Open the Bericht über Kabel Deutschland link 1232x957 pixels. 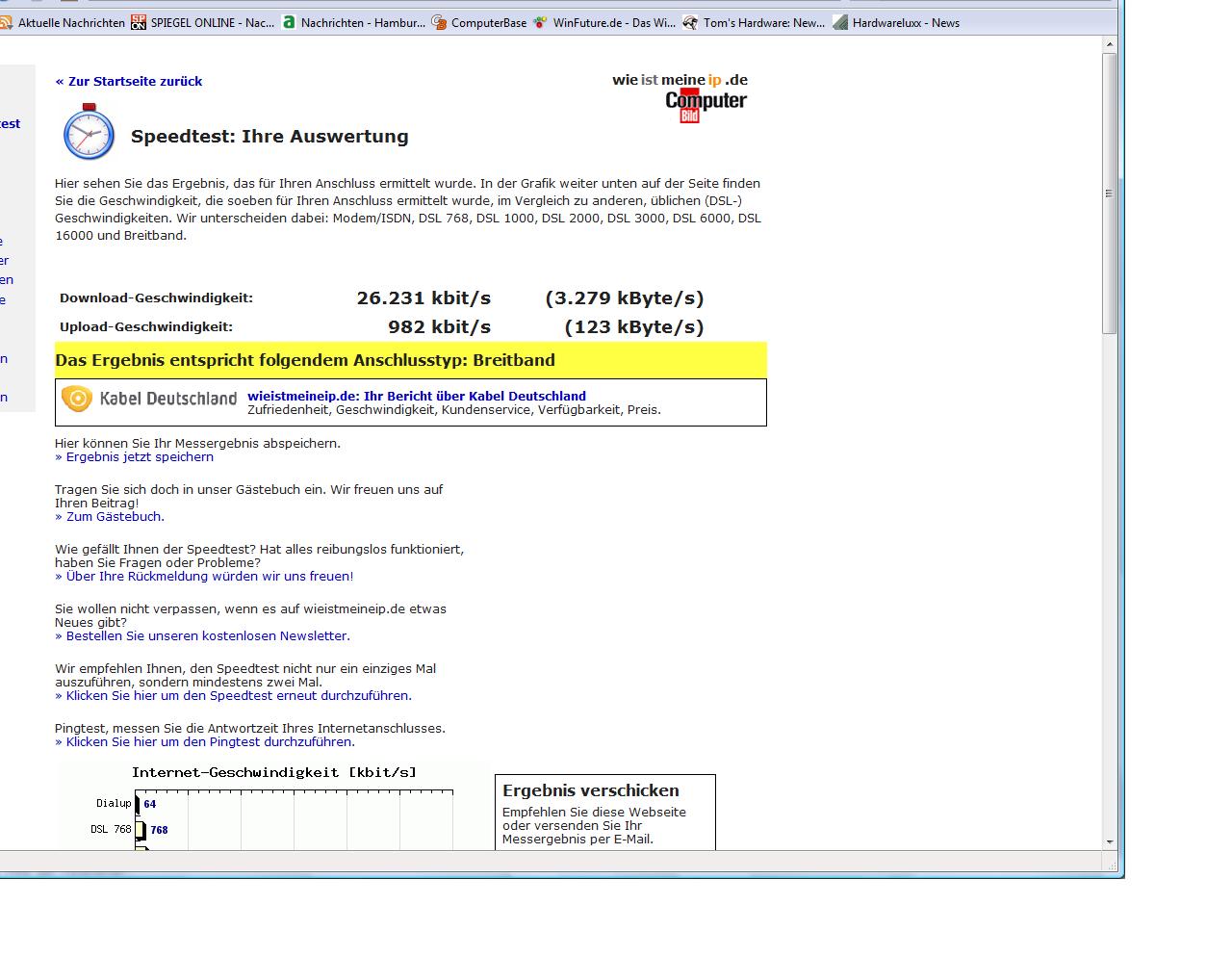417,396
